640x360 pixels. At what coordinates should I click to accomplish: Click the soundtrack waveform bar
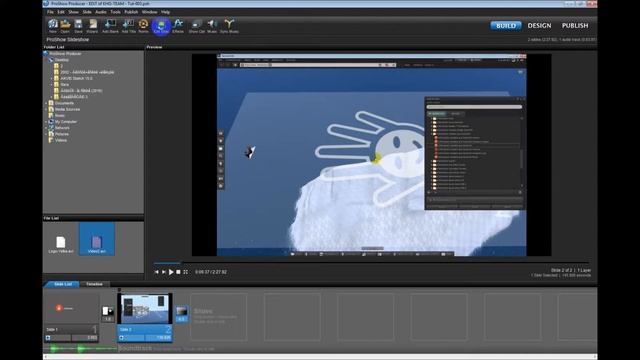(x=80, y=349)
